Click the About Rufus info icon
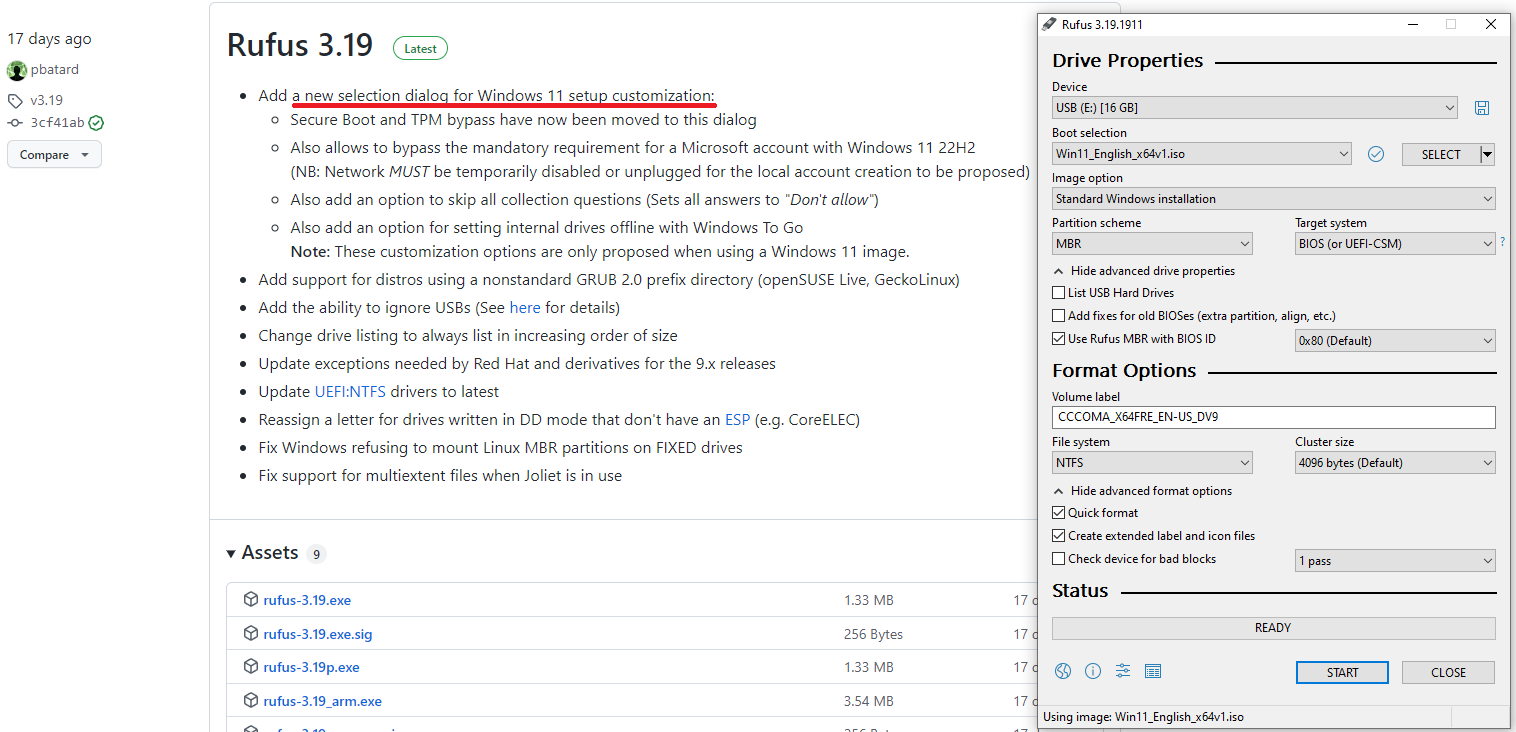 pyautogui.click(x=1092, y=671)
